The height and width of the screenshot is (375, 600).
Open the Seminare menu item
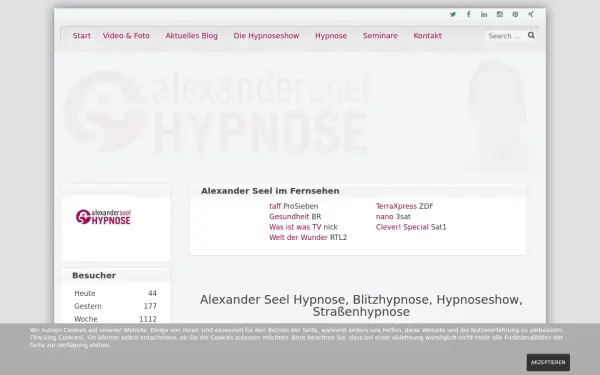click(380, 36)
